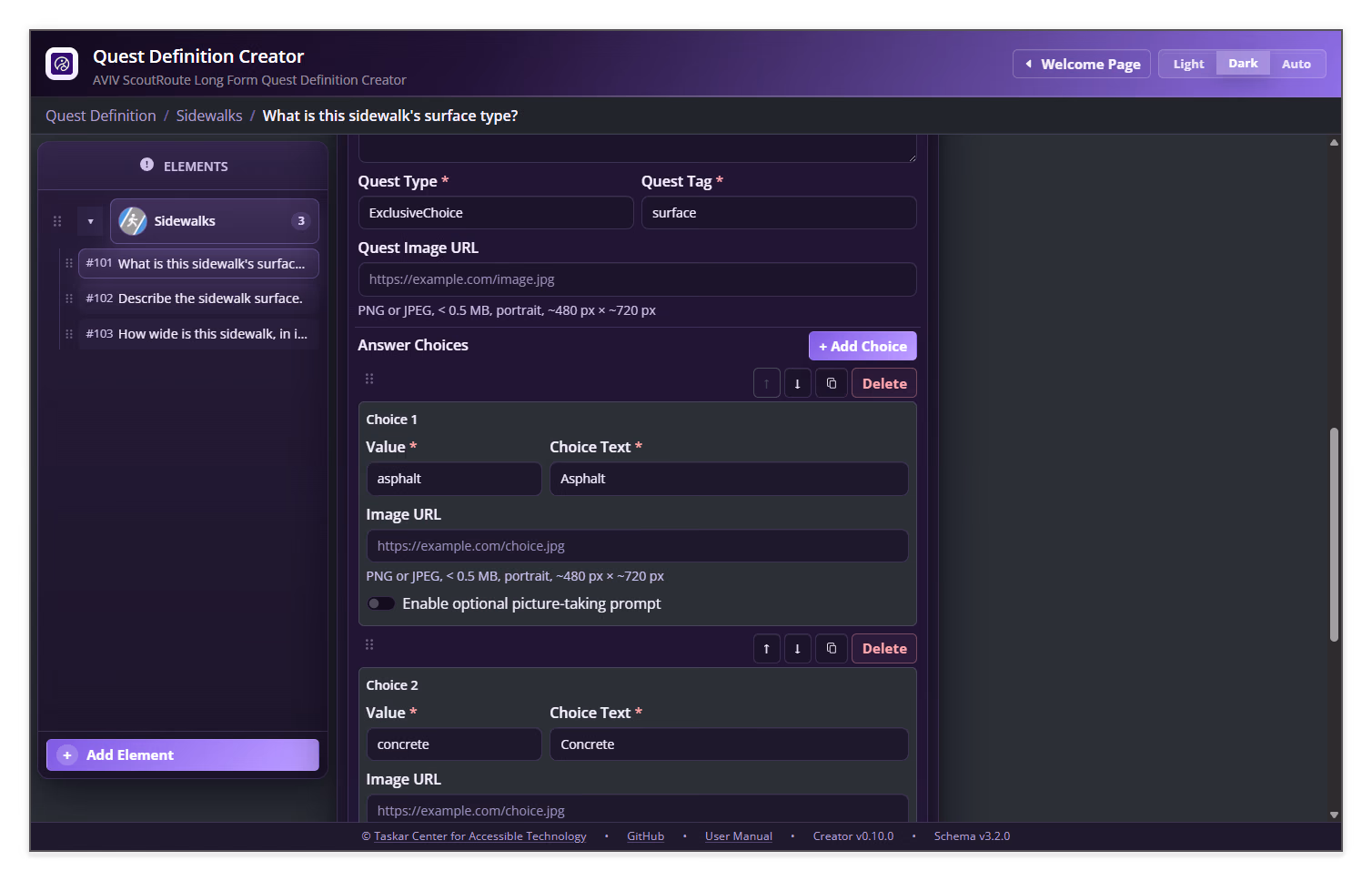Screen dimensions: 1372x881
Task: Go to Quest Definition breadcrumb
Action: tap(101, 116)
